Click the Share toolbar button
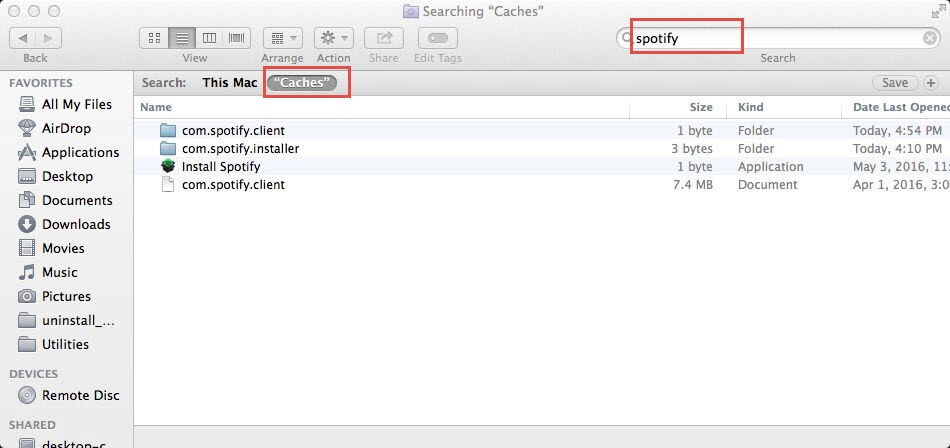 pos(384,38)
